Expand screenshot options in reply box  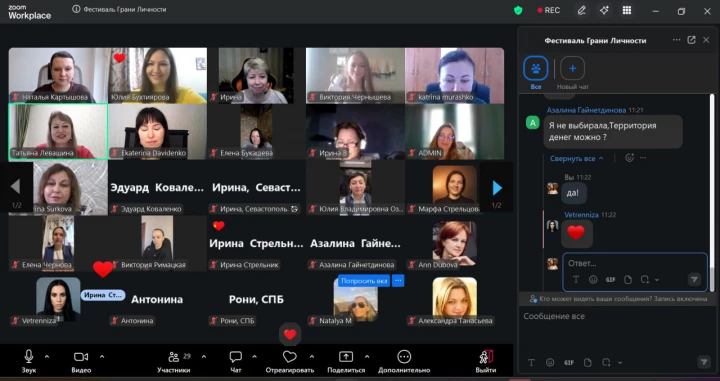657,280
